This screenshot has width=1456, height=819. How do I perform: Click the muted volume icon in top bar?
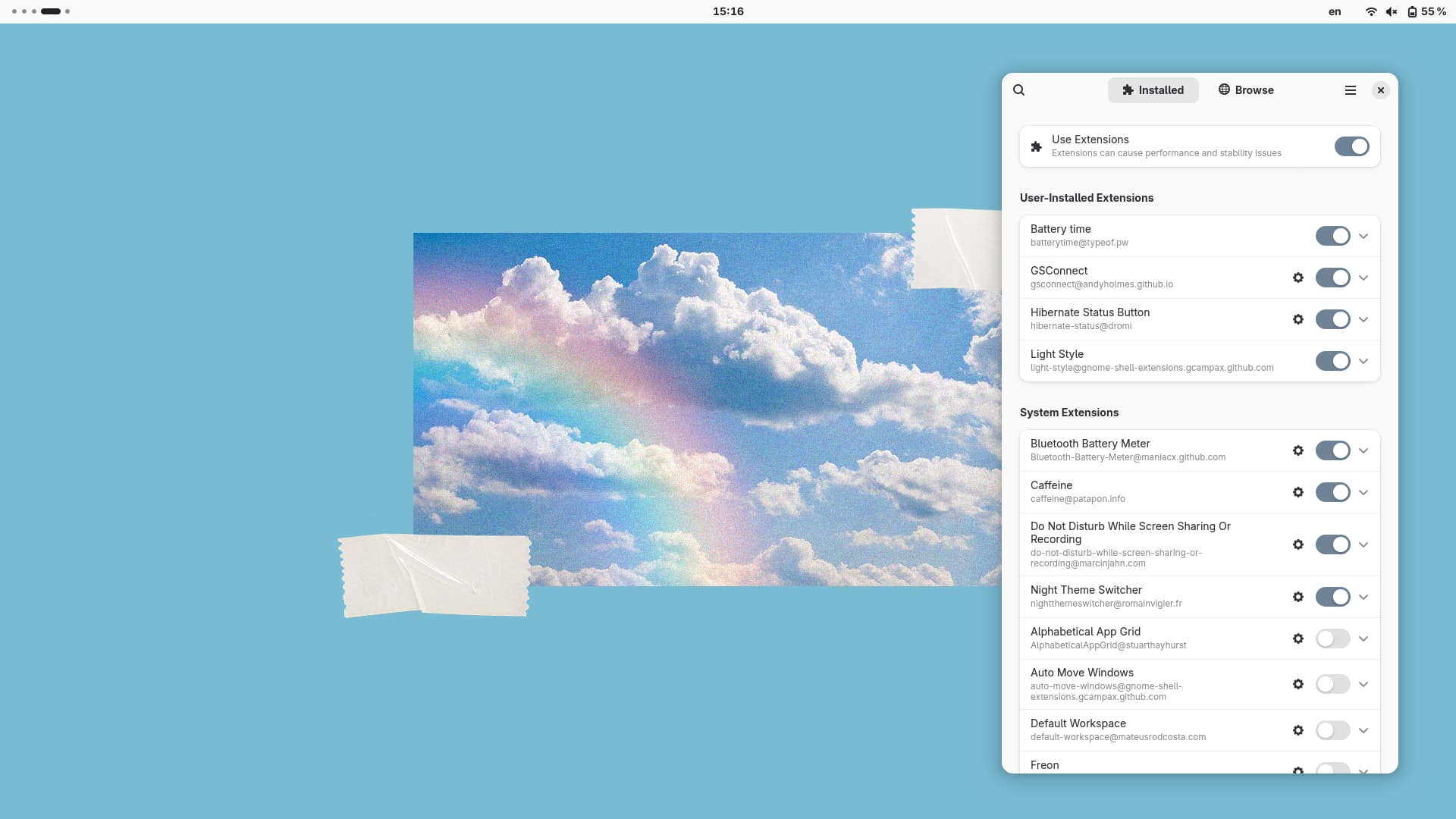[x=1392, y=11]
